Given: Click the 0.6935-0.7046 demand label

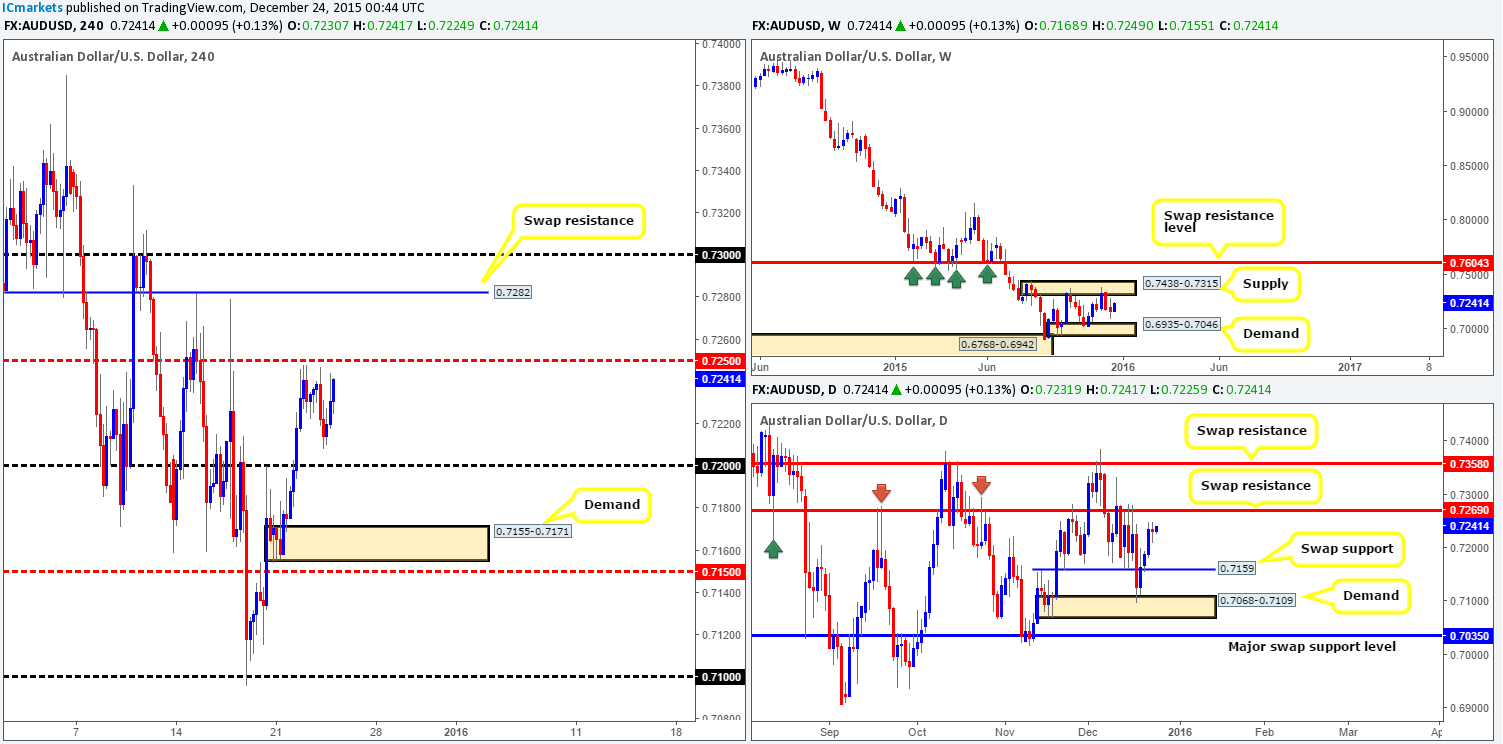Looking at the screenshot, I should click(1181, 325).
